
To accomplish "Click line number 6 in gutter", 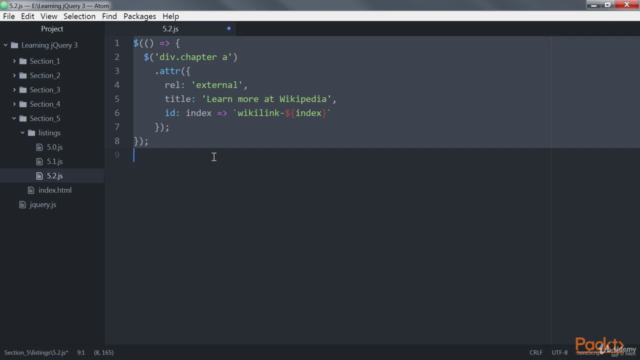I will click(x=117, y=113).
